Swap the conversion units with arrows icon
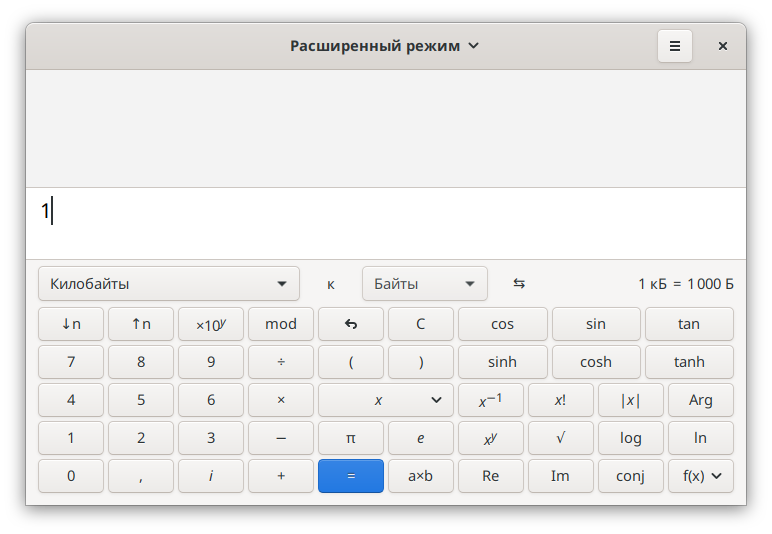The width and height of the screenshot is (772, 534). click(519, 283)
